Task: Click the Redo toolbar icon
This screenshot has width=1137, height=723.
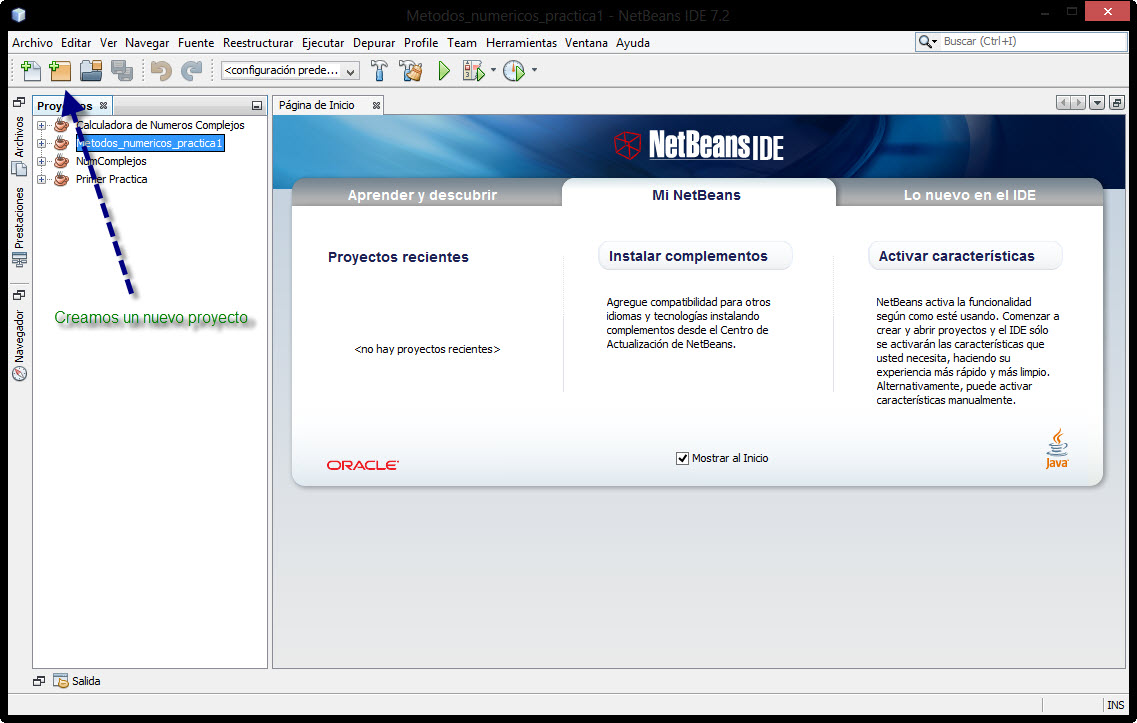Action: click(191, 70)
